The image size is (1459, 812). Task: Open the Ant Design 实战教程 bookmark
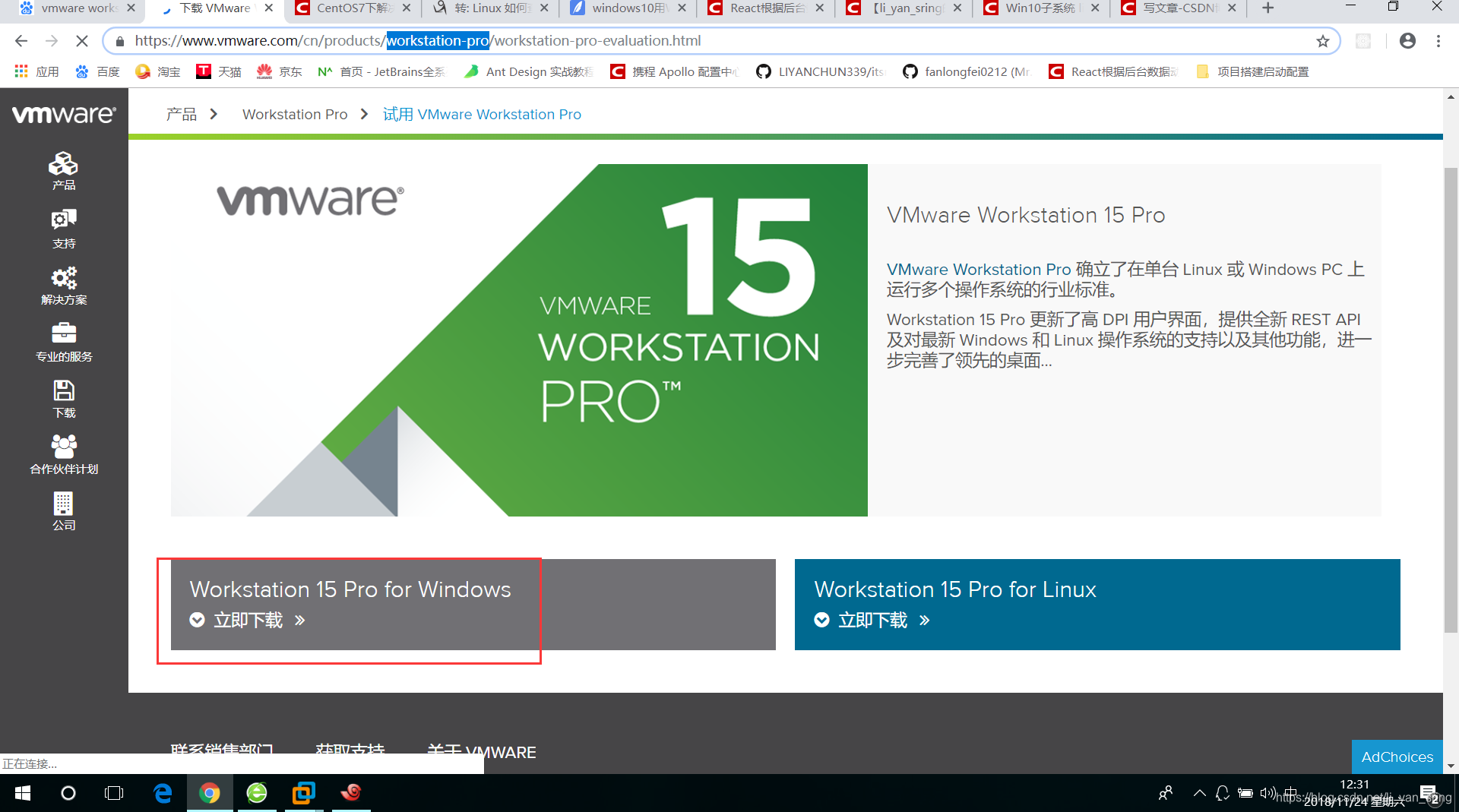pos(529,71)
